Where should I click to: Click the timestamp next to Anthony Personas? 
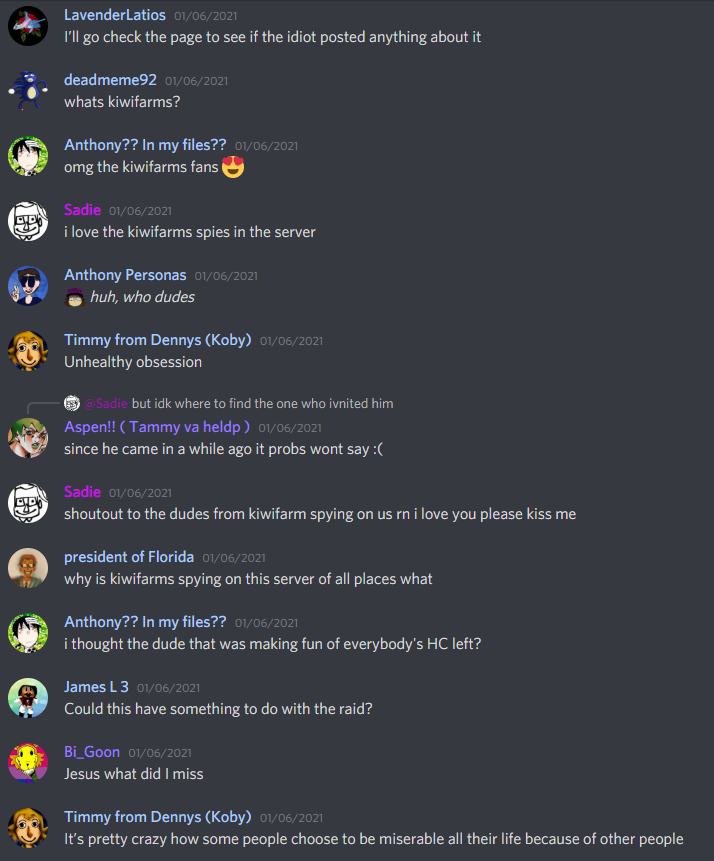pos(226,276)
